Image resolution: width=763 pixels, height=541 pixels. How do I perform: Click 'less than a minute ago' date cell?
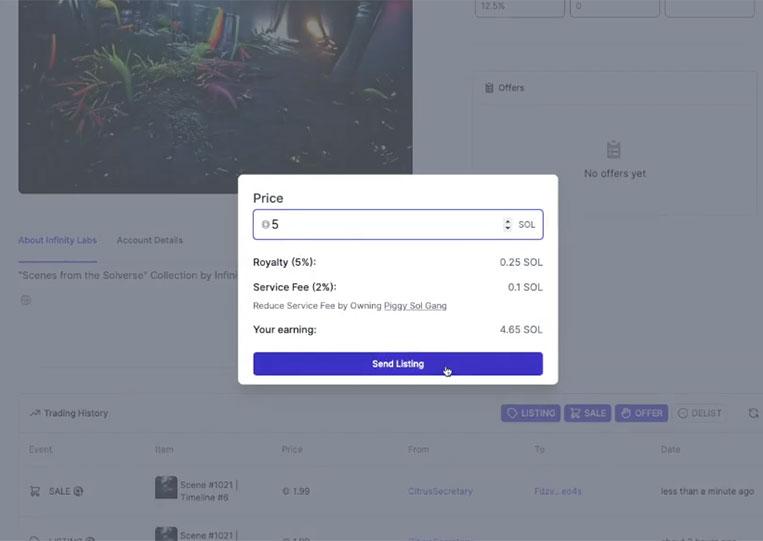point(707,491)
